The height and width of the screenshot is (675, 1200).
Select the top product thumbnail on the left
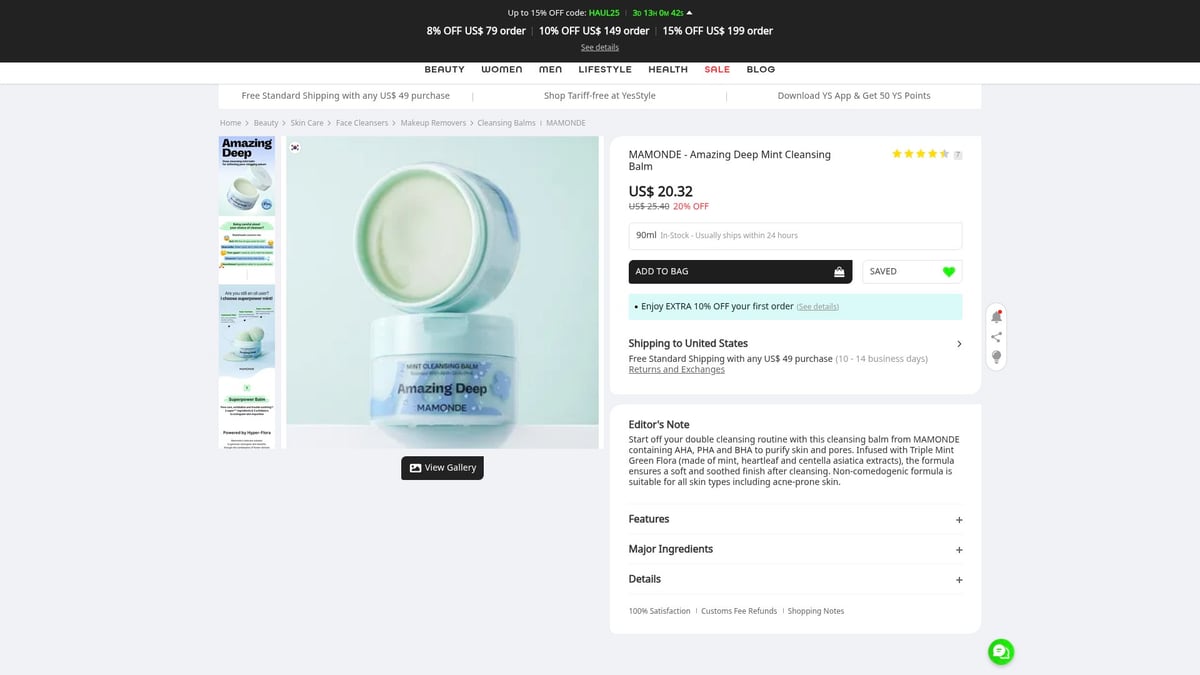point(246,174)
